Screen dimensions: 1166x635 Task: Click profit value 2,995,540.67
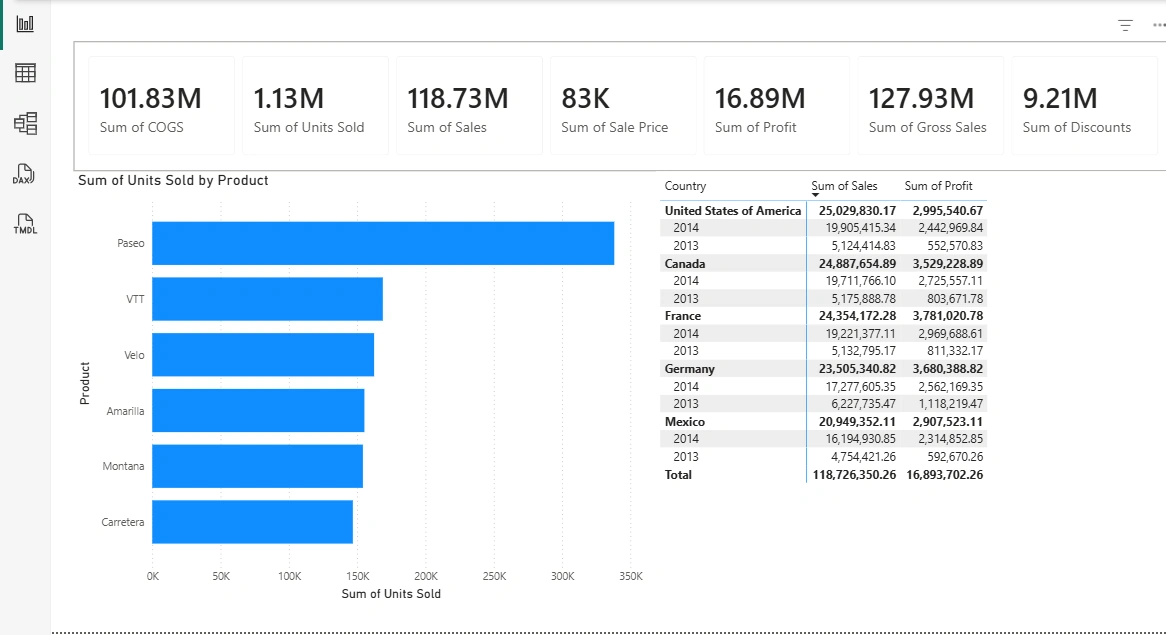coord(948,210)
